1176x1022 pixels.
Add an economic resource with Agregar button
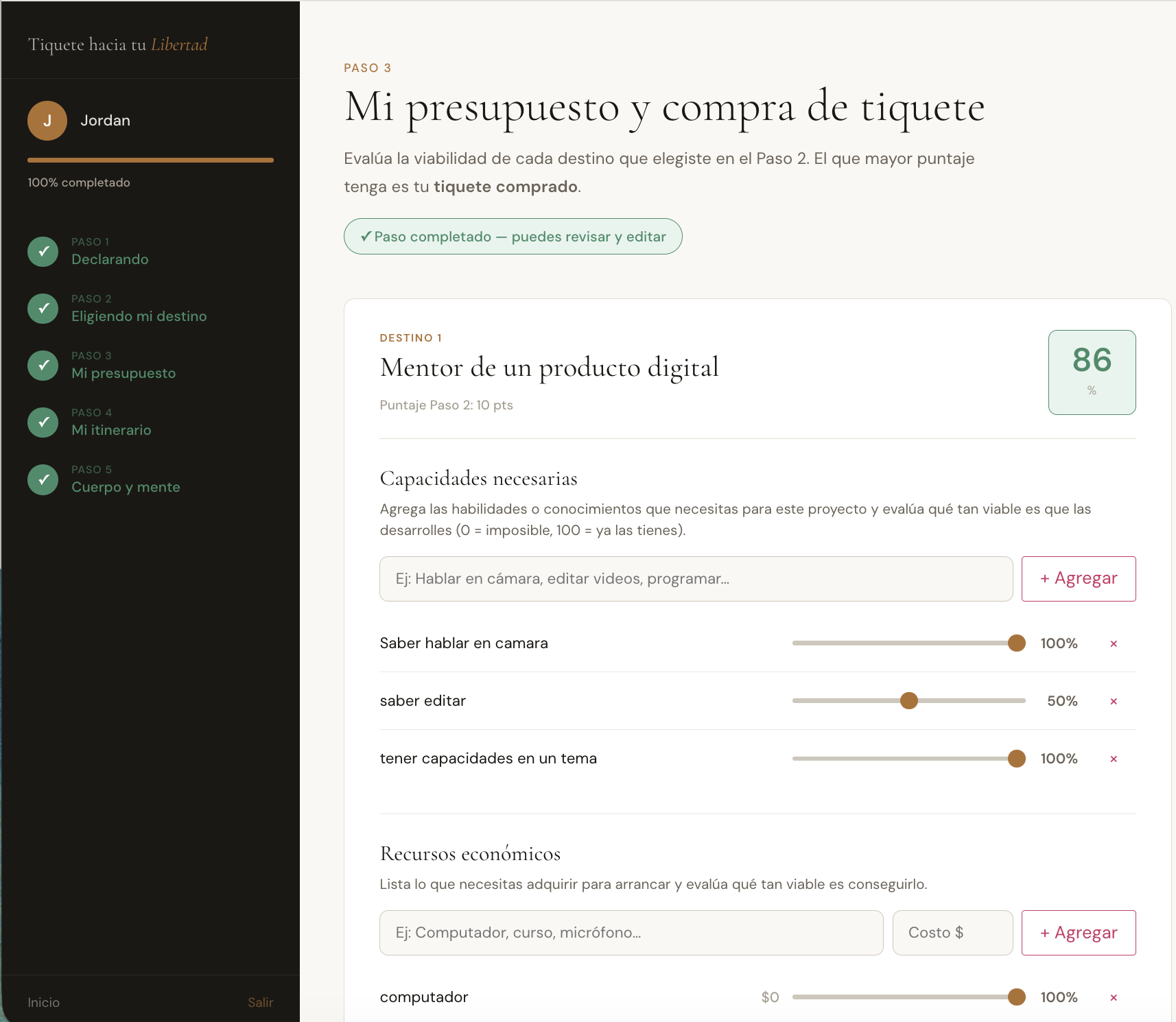click(x=1079, y=933)
